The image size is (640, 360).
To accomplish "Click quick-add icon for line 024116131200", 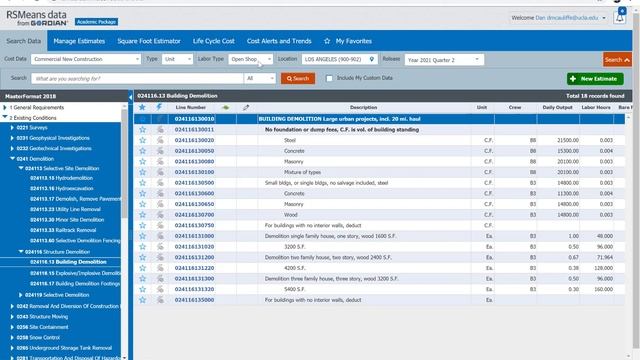I will [160, 257].
